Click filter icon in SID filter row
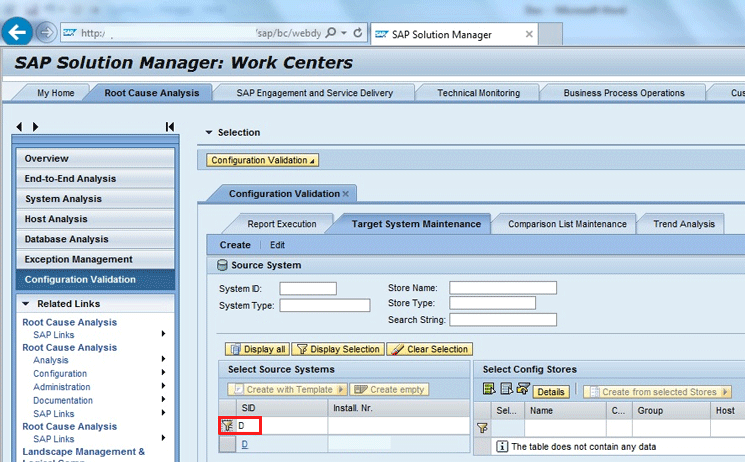This screenshot has height=462, width=745. click(228, 425)
